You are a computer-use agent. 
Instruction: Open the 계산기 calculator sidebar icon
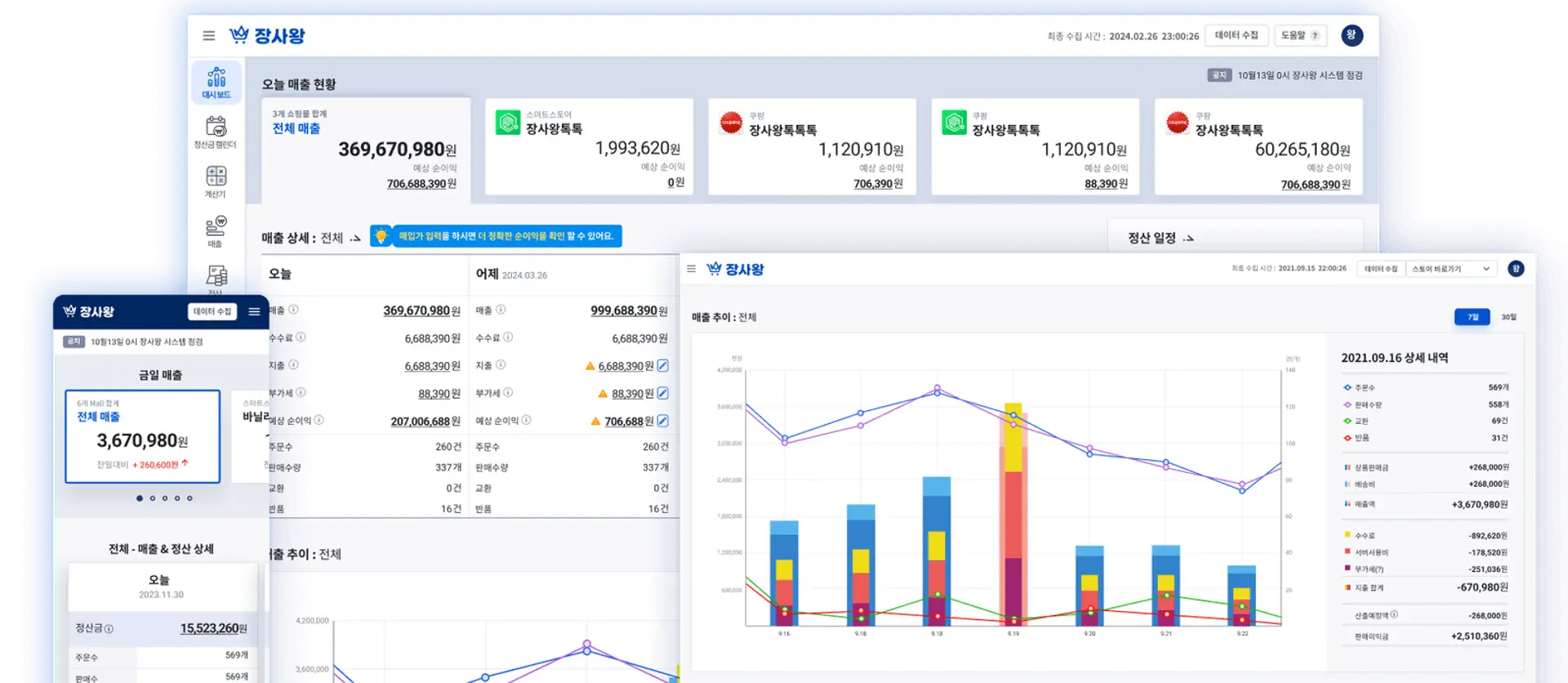coord(216,181)
